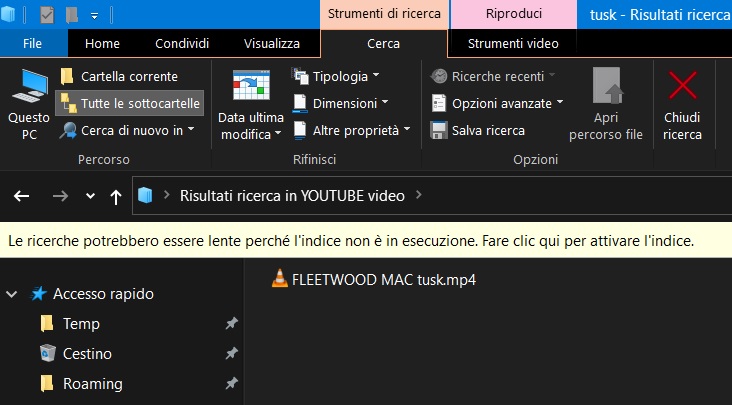The height and width of the screenshot is (405, 732).
Task: Expand chevron after YOUTUBE video breadcrumb
Action: [x=419, y=195]
